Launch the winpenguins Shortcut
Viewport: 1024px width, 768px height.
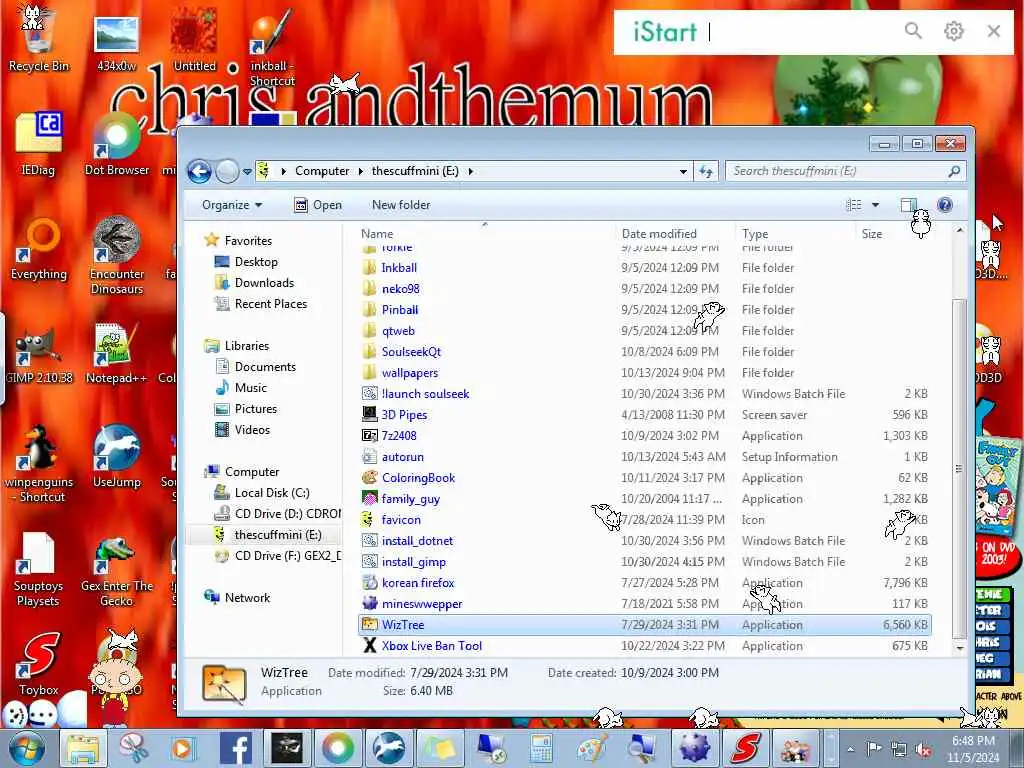pos(38,464)
